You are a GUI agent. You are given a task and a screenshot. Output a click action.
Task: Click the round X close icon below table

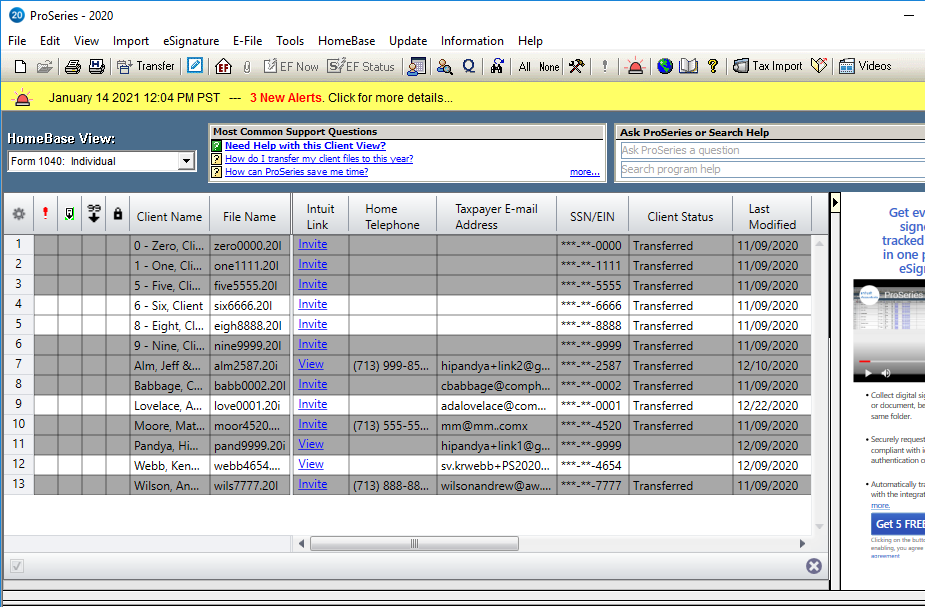click(814, 566)
